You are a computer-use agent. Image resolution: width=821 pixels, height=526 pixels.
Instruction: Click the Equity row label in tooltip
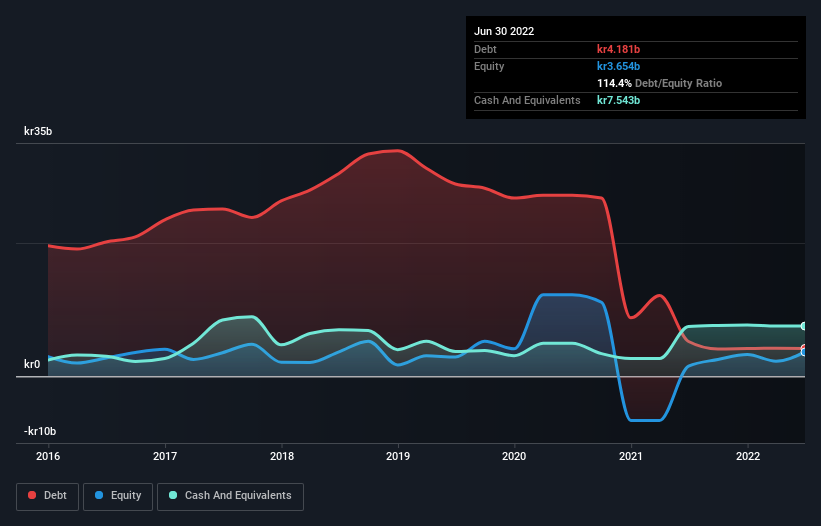489,66
